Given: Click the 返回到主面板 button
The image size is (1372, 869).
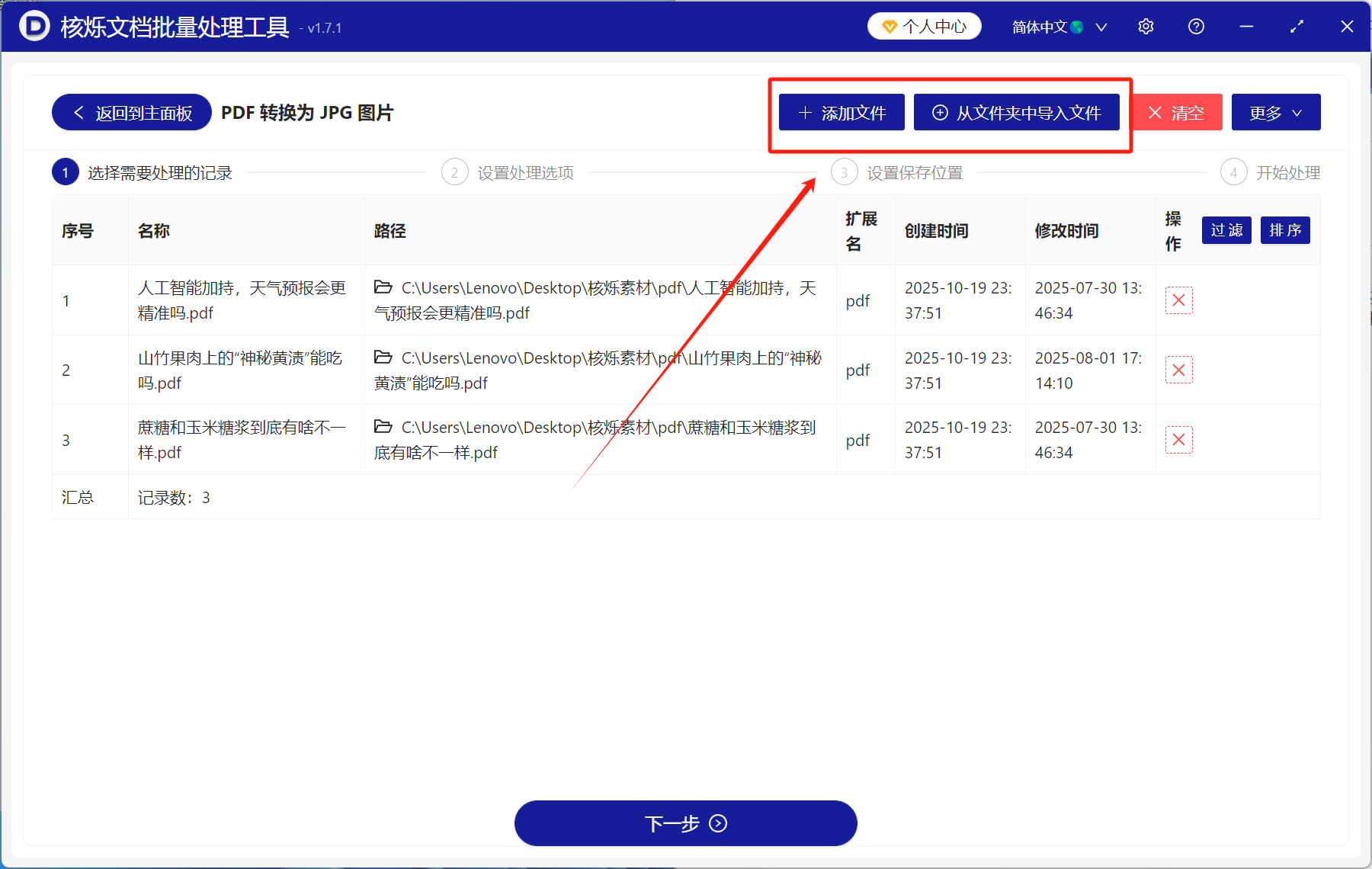Looking at the screenshot, I should point(130,112).
